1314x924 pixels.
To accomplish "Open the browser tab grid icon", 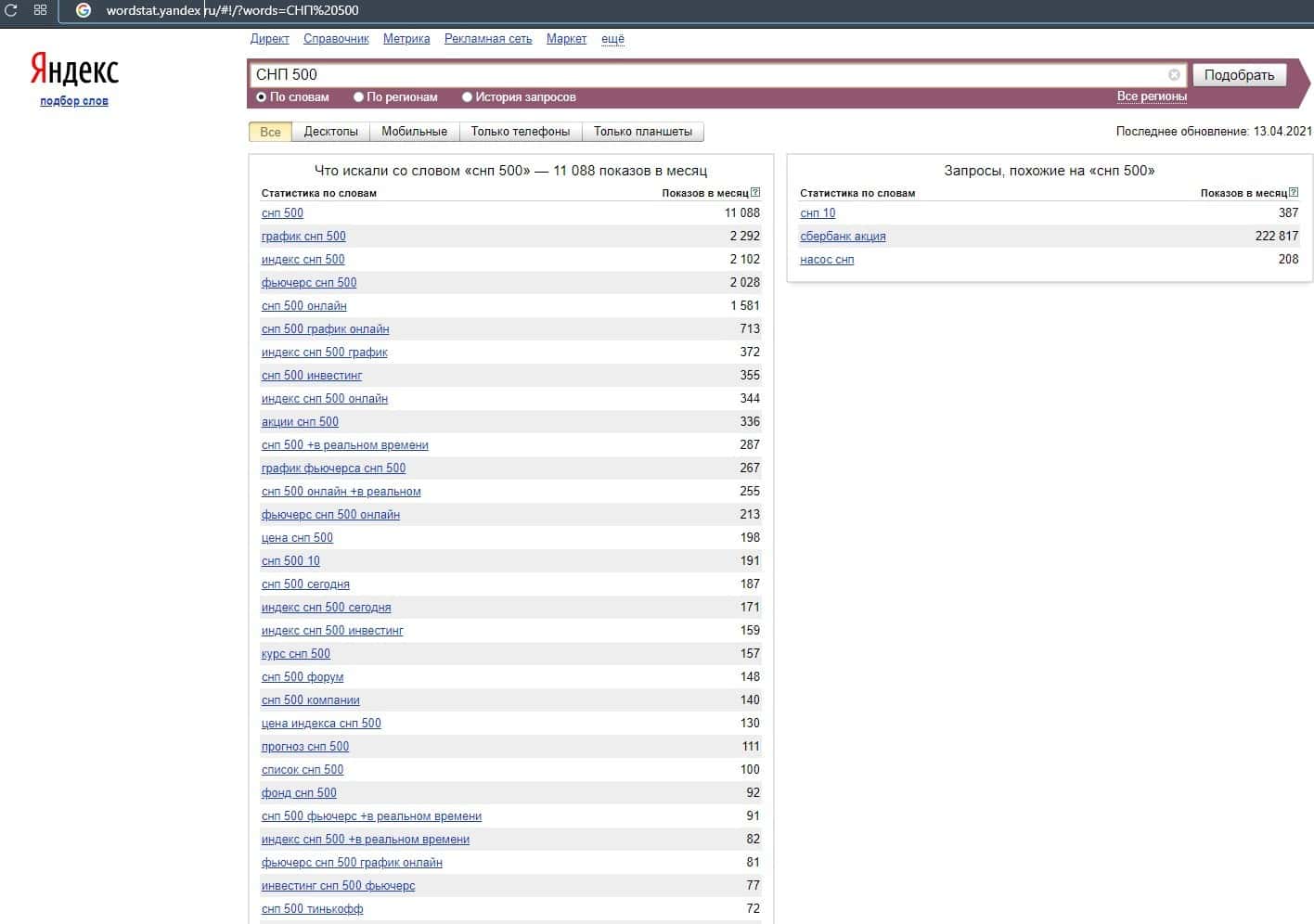I will (x=40, y=10).
